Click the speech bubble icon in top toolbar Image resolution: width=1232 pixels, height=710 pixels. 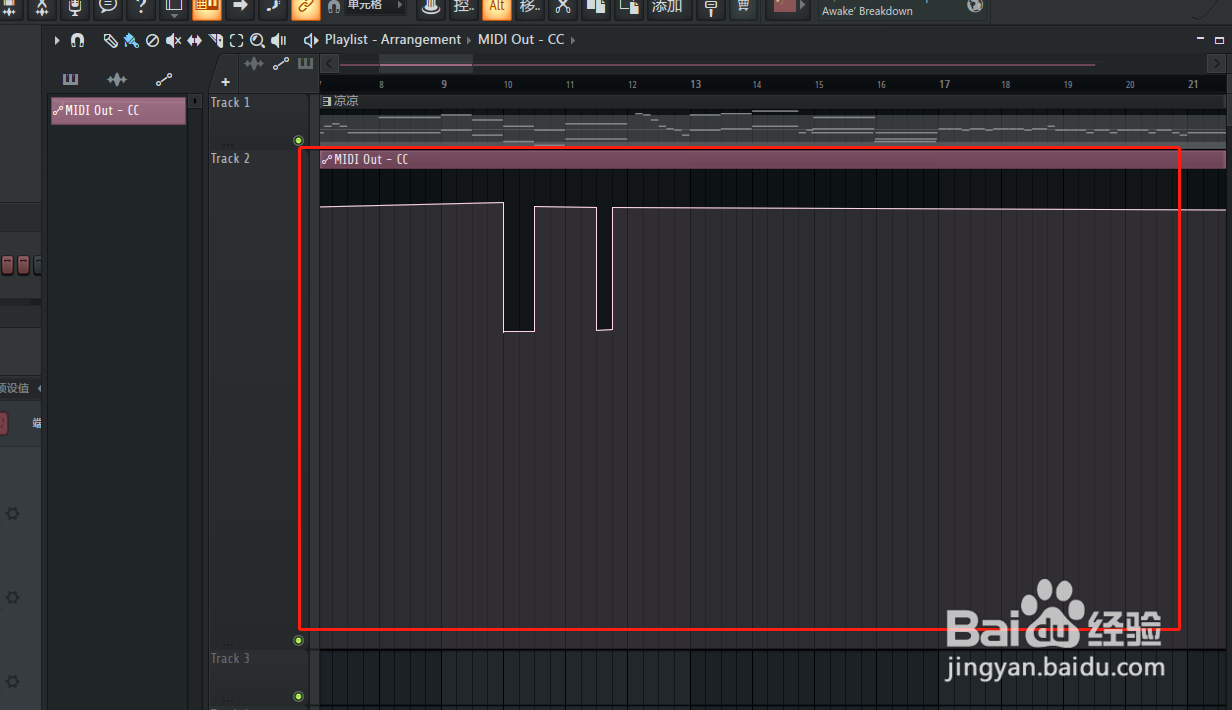pos(107,8)
